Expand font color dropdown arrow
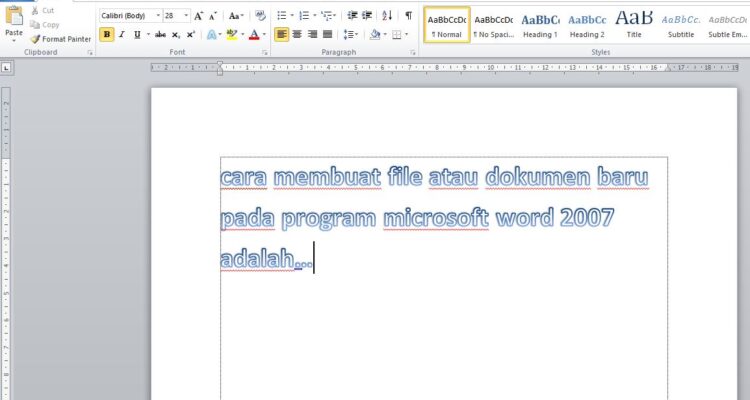 tap(265, 34)
